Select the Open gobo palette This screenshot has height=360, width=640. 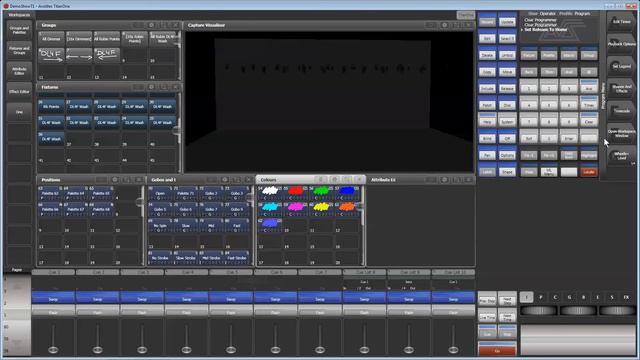[x=160, y=193]
